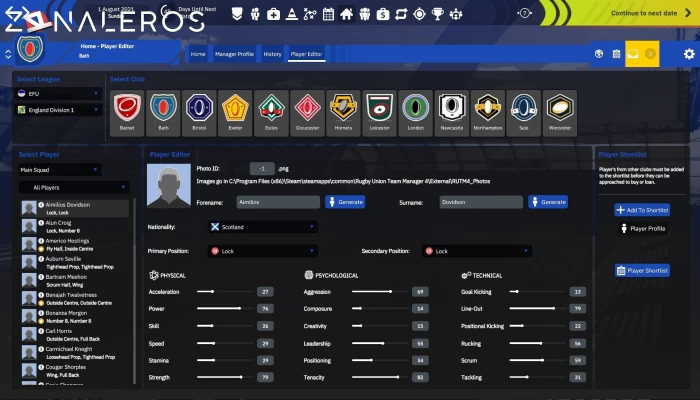Open the Main Squad dropdown
Image resolution: width=700 pixels, height=400 pixels.
pos(60,170)
